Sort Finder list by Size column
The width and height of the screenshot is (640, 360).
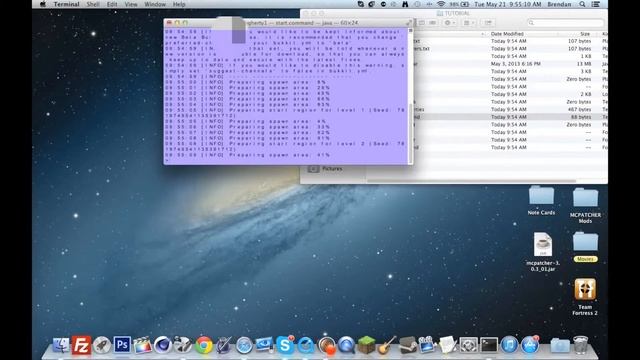(x=585, y=34)
